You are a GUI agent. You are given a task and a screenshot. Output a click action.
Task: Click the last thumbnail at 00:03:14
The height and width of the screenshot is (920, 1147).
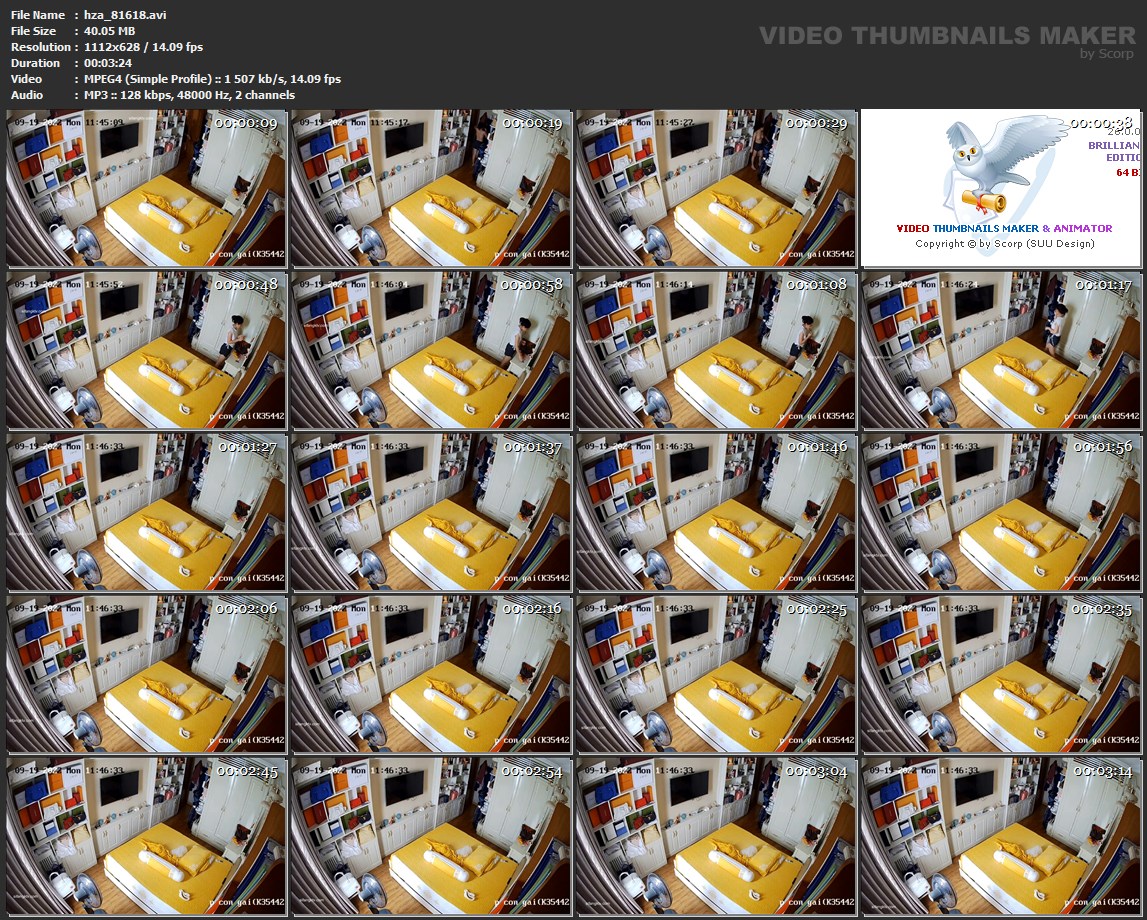1001,836
